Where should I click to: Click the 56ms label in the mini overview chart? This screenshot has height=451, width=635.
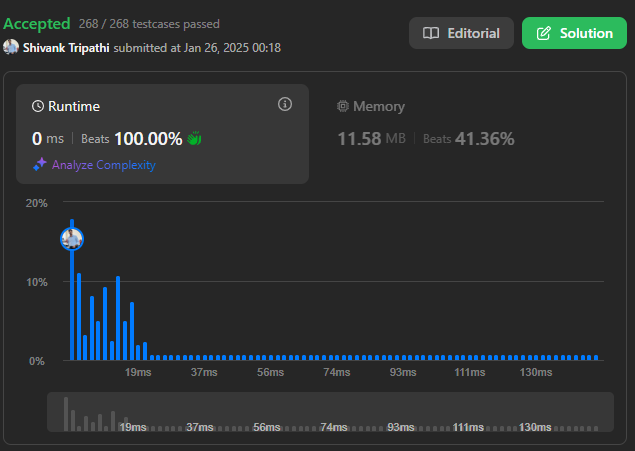coord(266,427)
